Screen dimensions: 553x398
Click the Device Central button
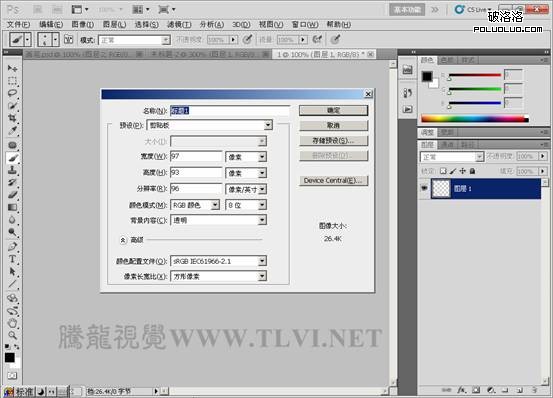tap(333, 180)
